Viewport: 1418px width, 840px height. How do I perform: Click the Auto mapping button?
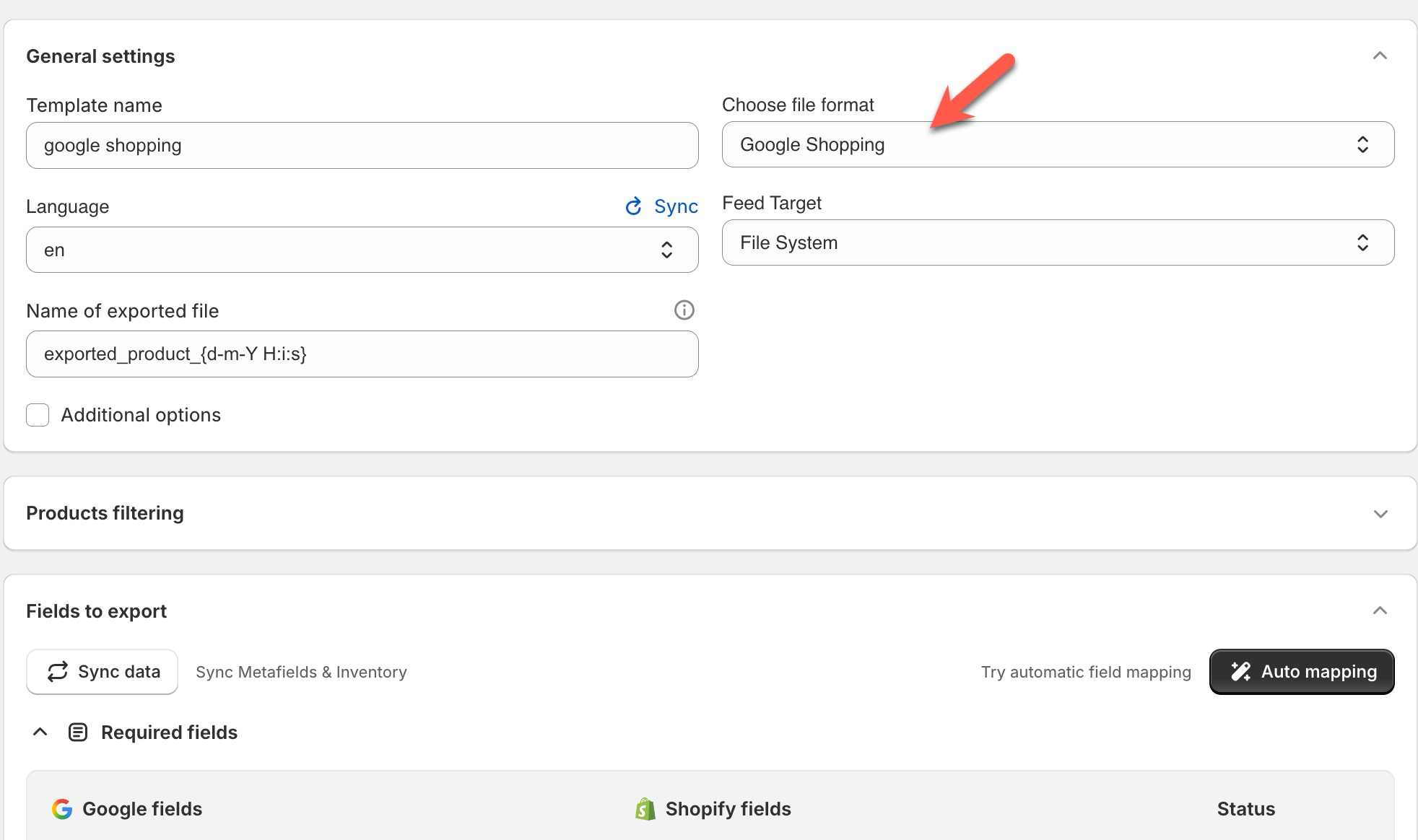pos(1302,672)
